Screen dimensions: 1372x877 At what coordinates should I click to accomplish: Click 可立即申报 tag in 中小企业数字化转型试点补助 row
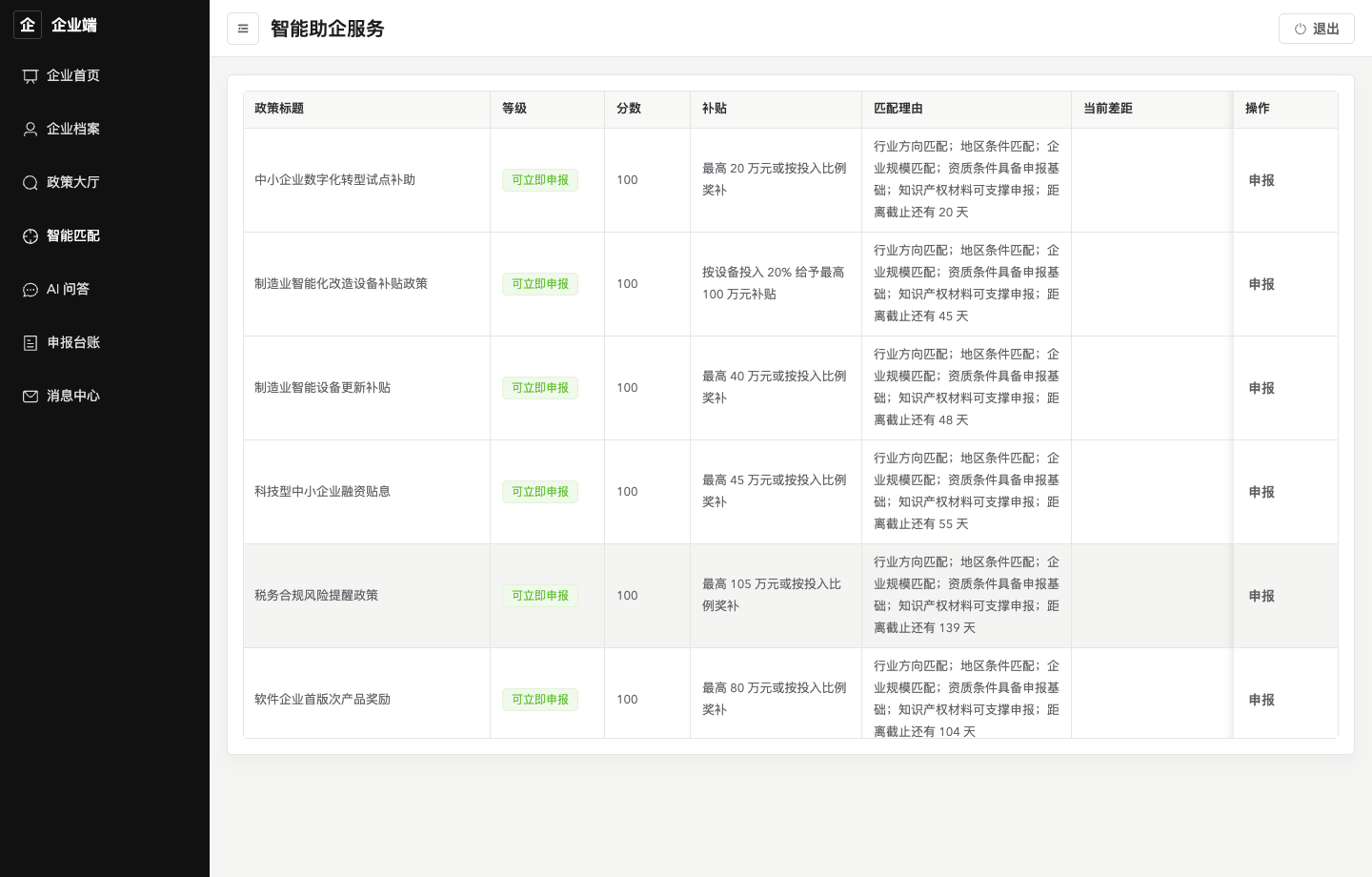pos(540,180)
